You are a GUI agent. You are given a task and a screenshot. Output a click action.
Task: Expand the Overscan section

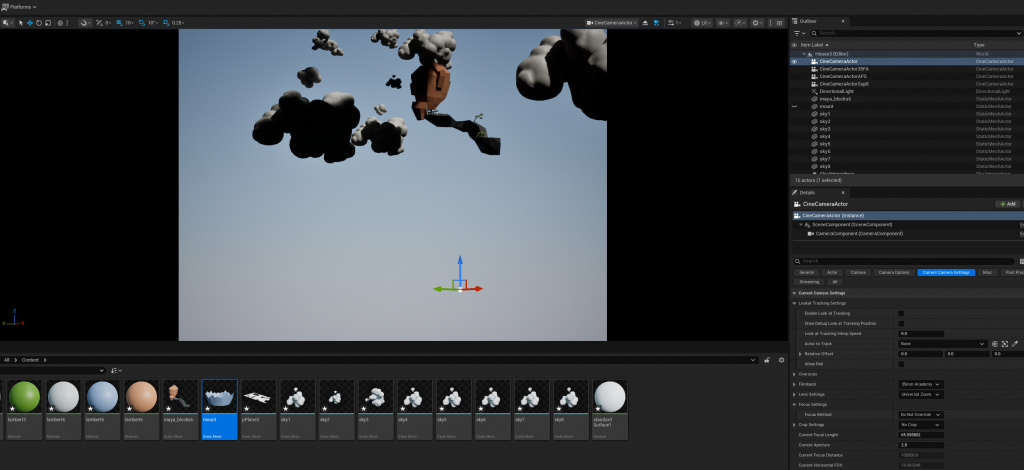pos(794,373)
